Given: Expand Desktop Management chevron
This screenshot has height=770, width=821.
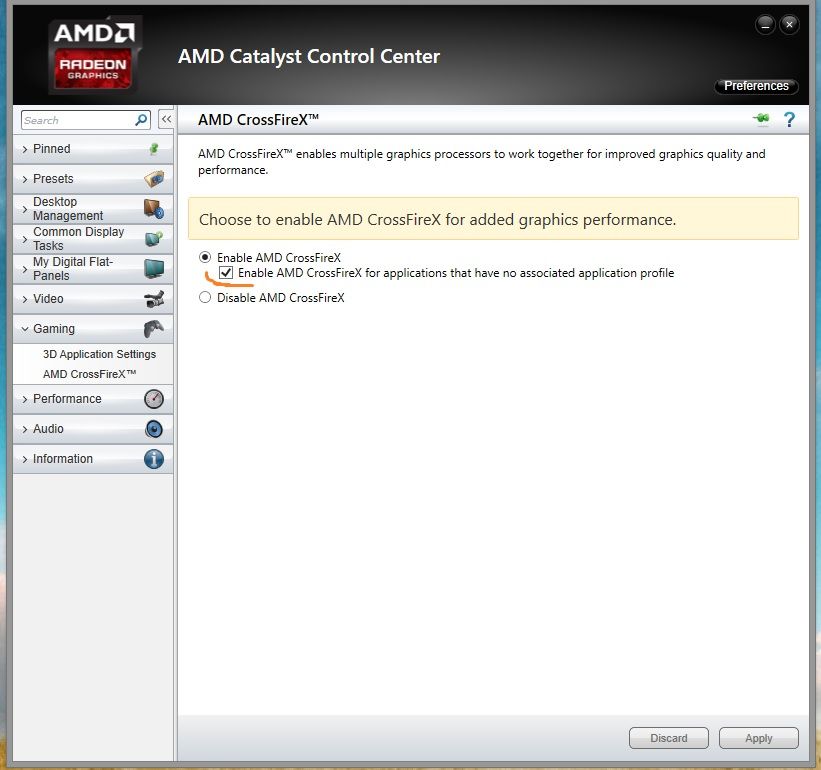Looking at the screenshot, I should (x=25, y=209).
